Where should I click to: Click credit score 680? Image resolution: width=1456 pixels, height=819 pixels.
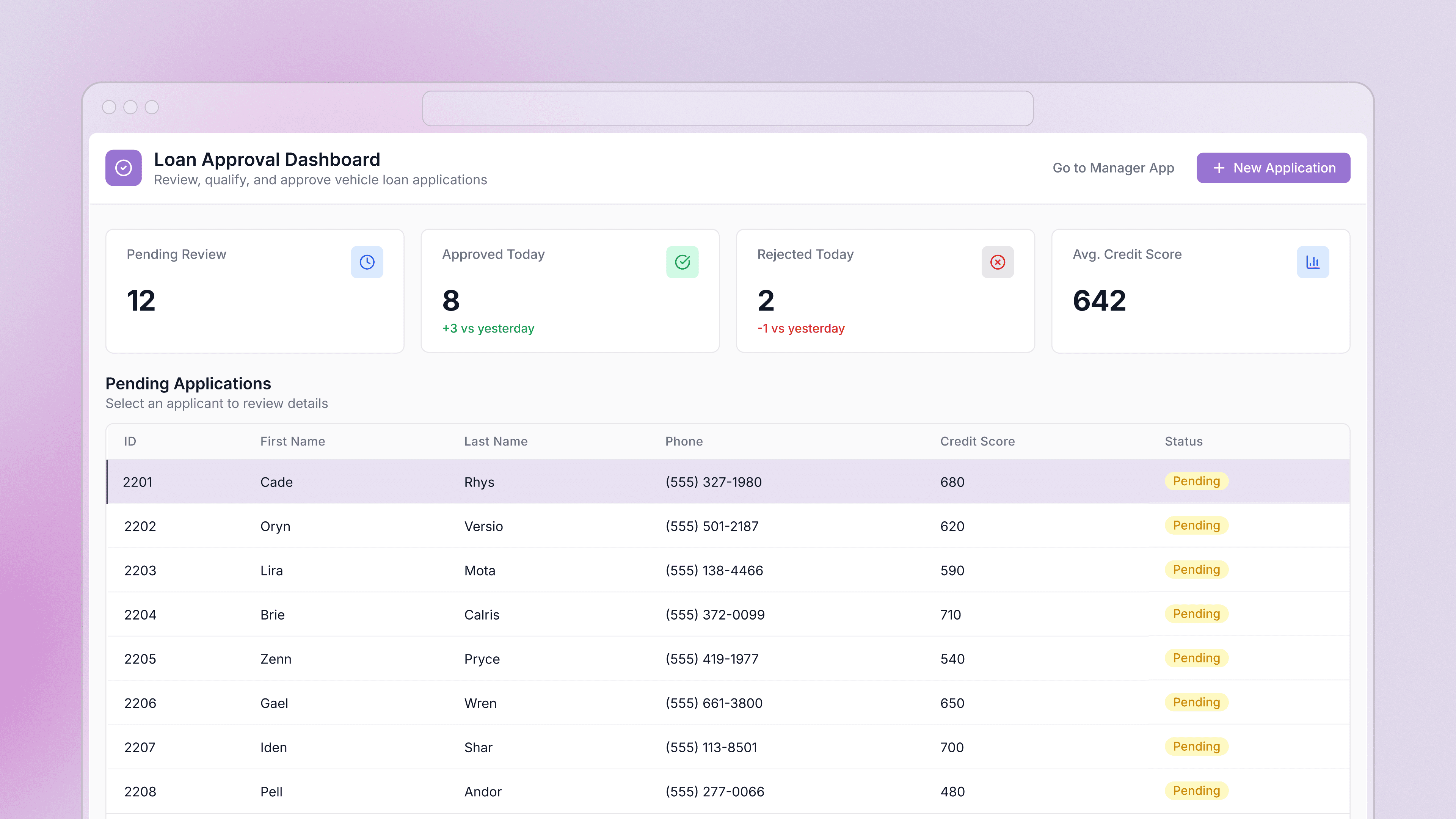[952, 482]
